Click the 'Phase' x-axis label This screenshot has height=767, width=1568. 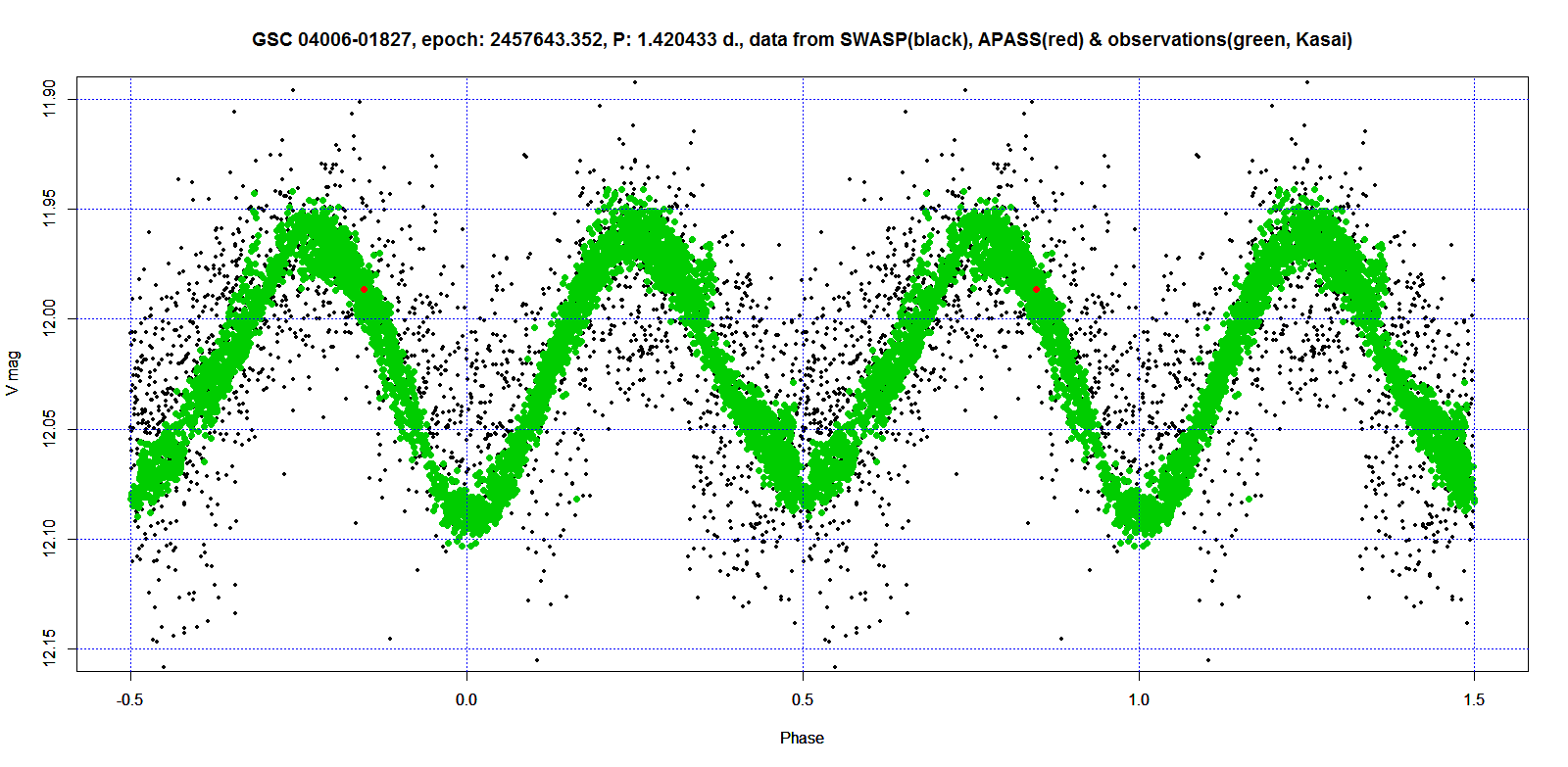(802, 738)
